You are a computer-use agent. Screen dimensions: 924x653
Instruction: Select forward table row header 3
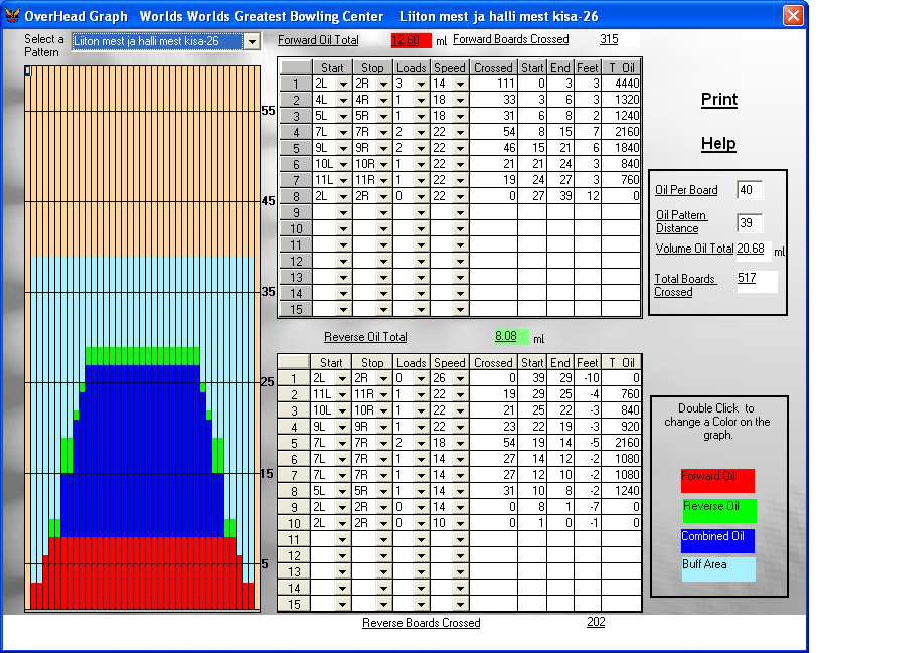295,116
